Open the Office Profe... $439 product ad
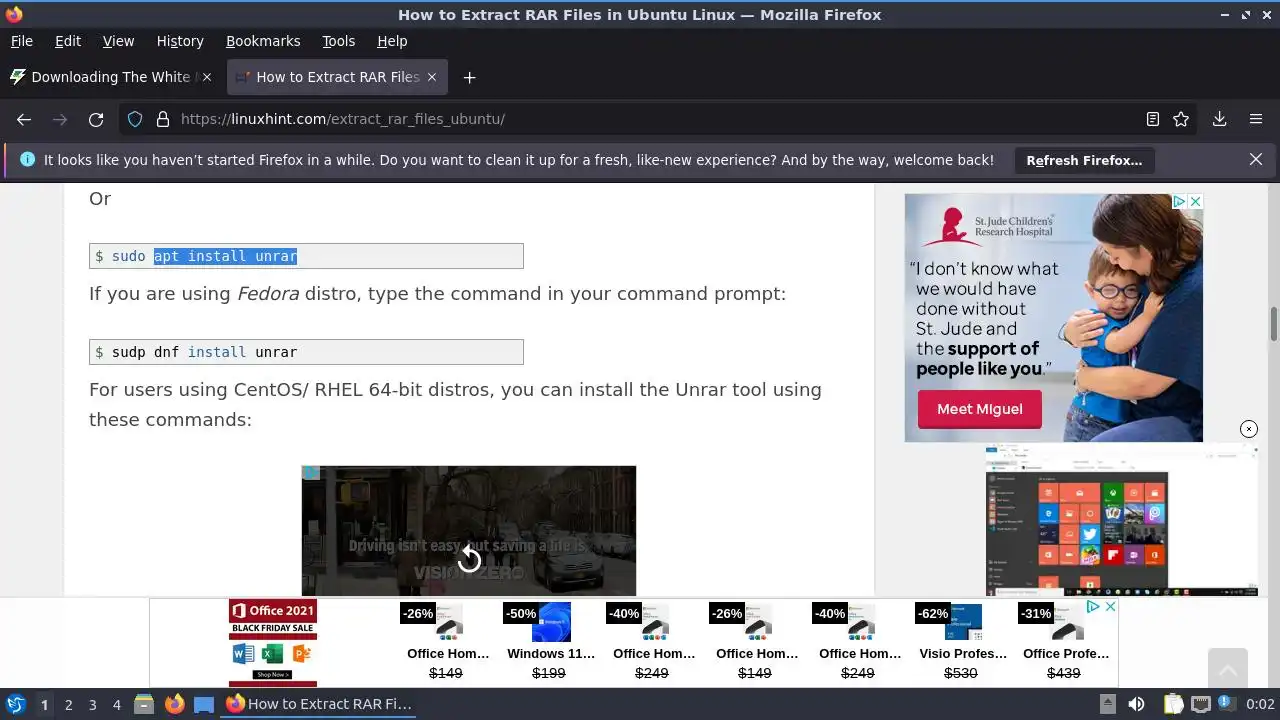1280x720 pixels. pos(1065,643)
